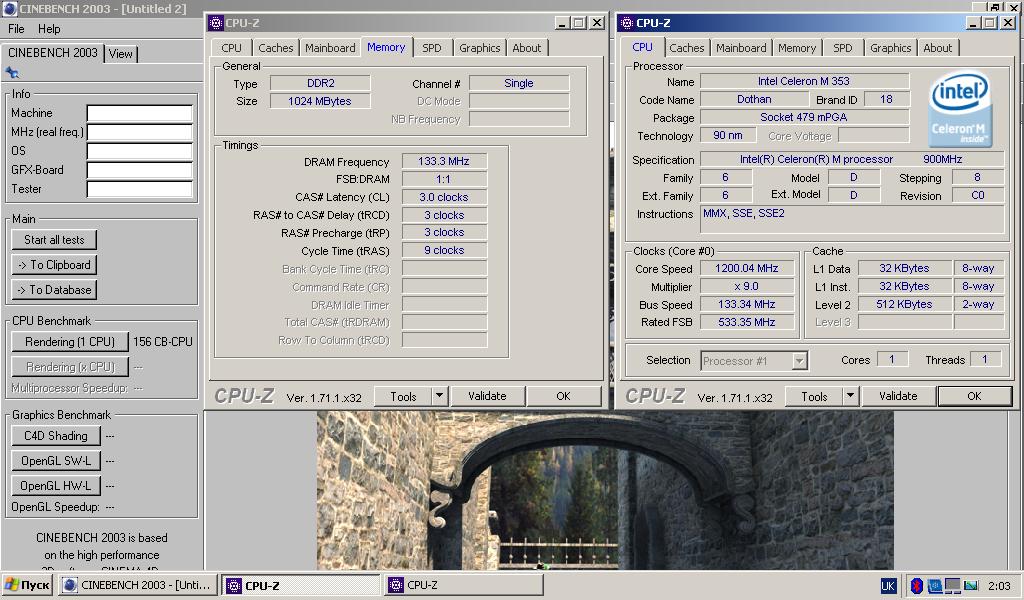The height and width of the screenshot is (600, 1024).
Task: Switch to first CPU-Z taskbar button
Action: (x=301, y=585)
